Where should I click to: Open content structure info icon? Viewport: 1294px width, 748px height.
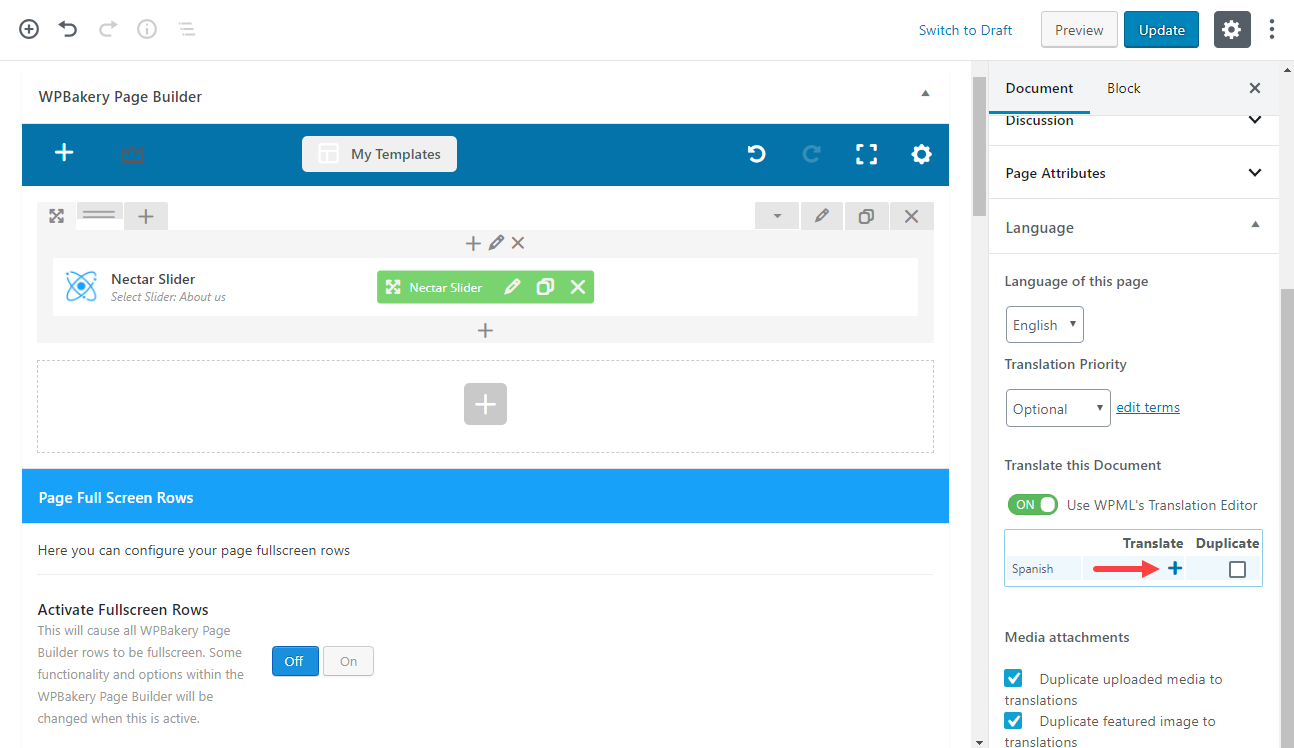147,29
